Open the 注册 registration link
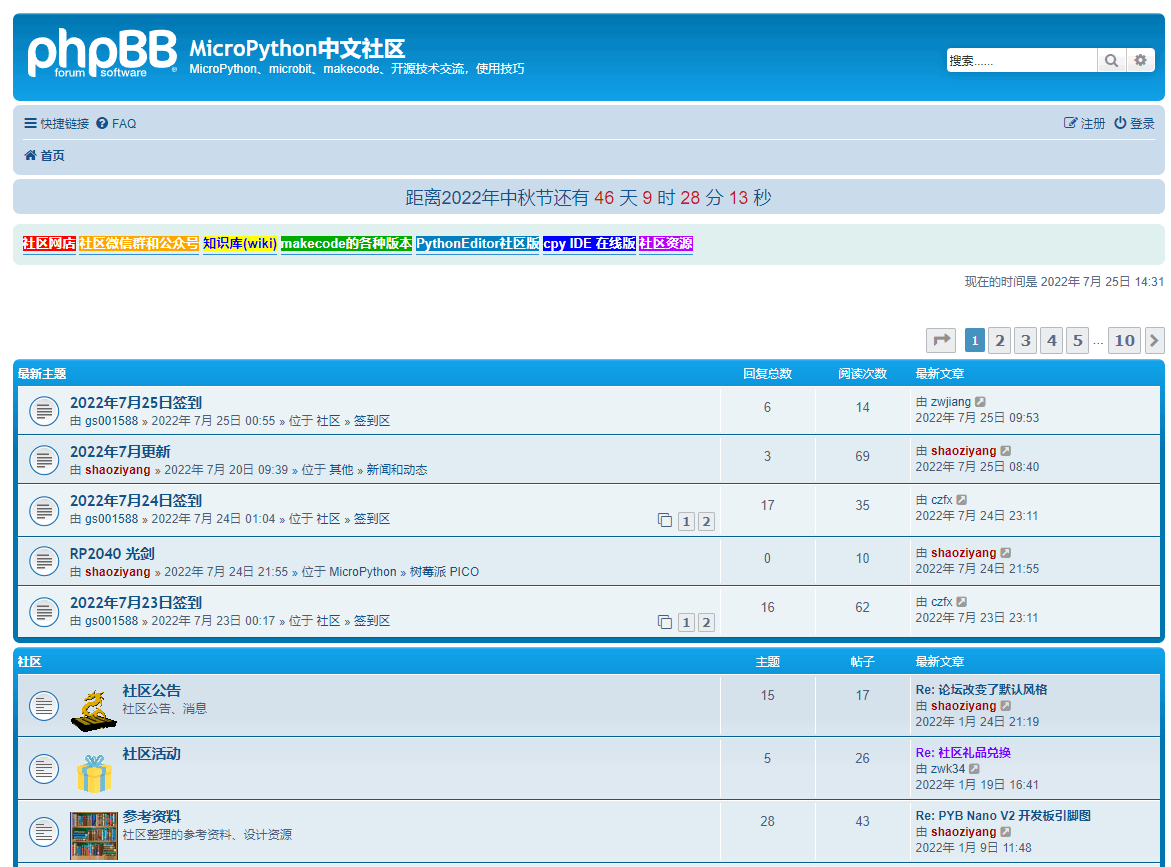Viewport: 1171px width, 867px height. point(1085,124)
